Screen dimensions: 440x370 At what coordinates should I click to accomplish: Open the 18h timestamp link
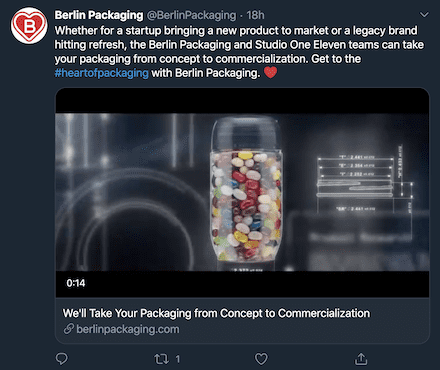tap(255, 15)
